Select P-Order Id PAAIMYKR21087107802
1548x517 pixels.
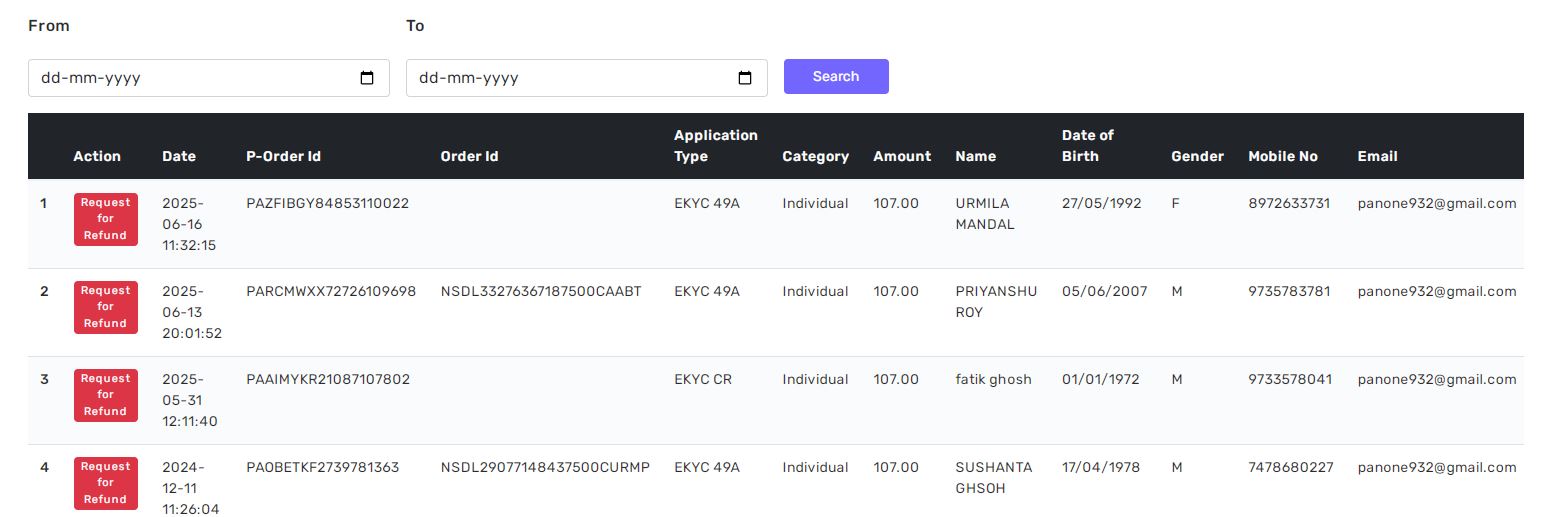(327, 379)
